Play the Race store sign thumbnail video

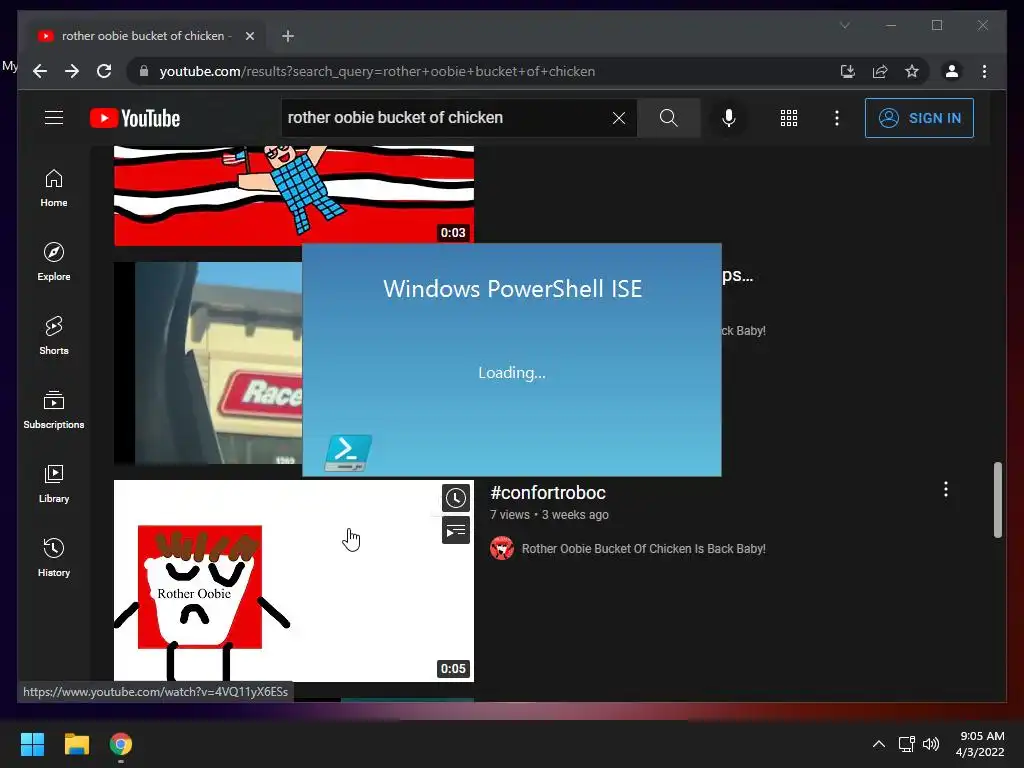point(208,363)
